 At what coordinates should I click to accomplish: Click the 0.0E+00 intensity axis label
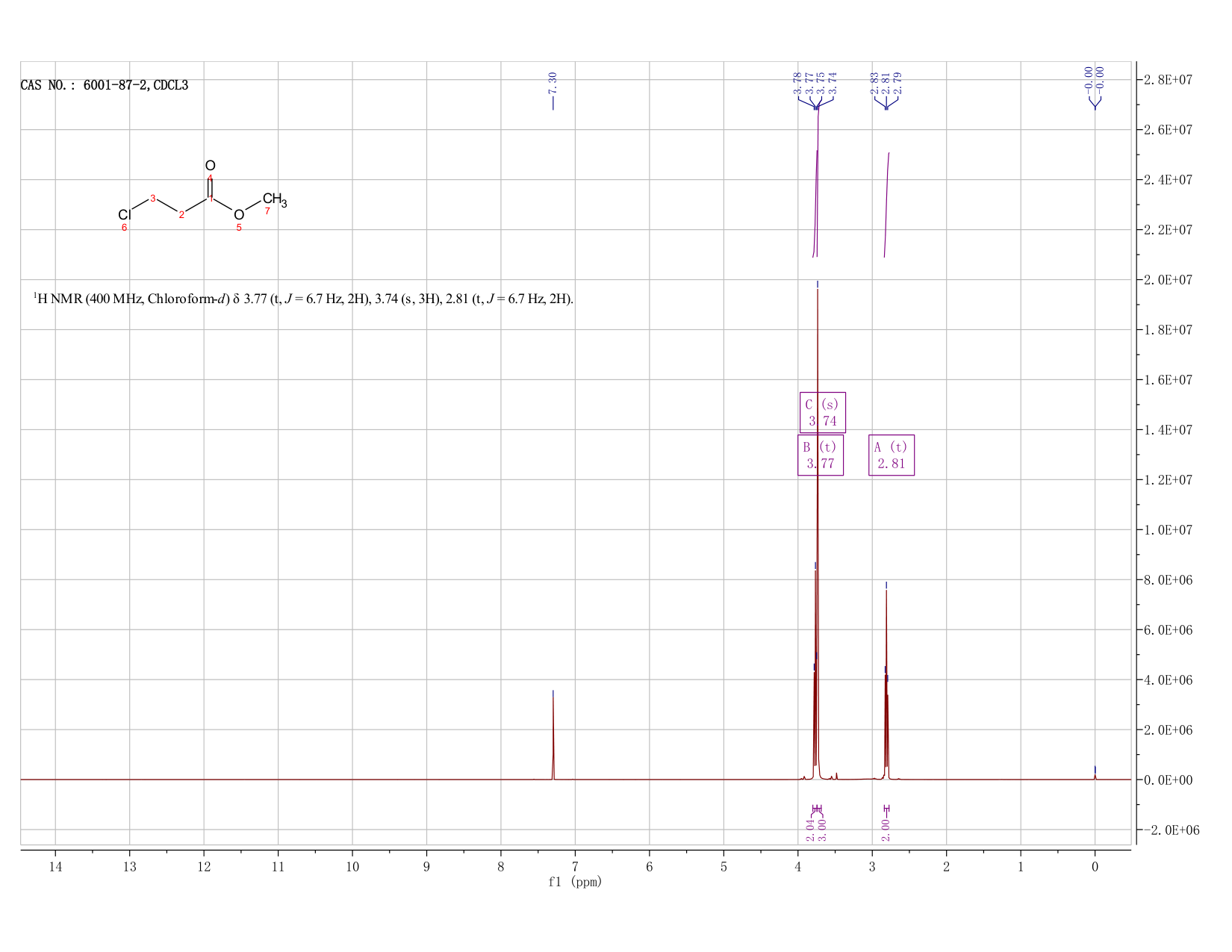pyautogui.click(x=1169, y=780)
